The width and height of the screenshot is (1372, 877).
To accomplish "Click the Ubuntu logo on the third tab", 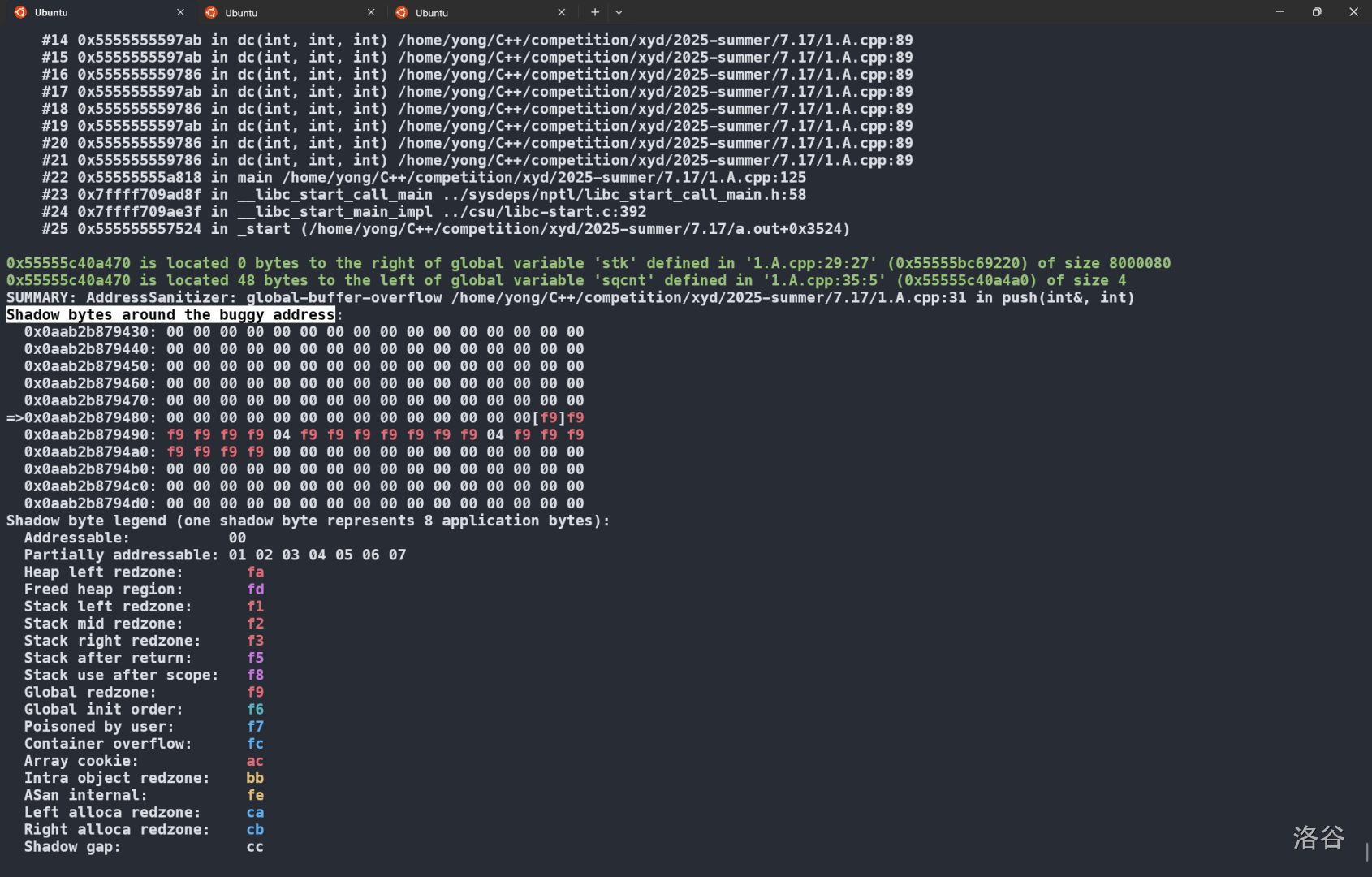I will tap(401, 12).
